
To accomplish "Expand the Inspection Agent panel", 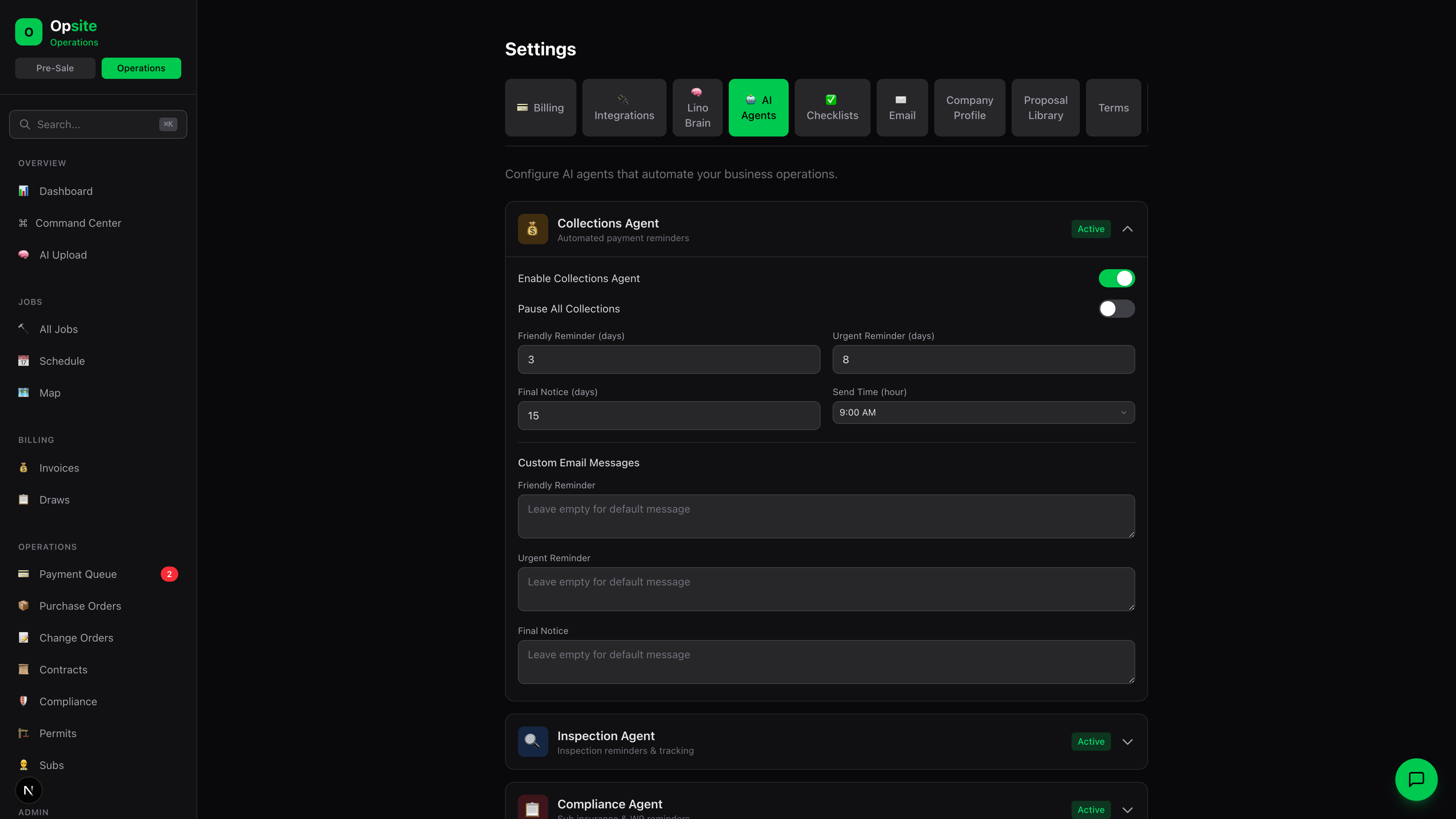I will [x=1128, y=742].
